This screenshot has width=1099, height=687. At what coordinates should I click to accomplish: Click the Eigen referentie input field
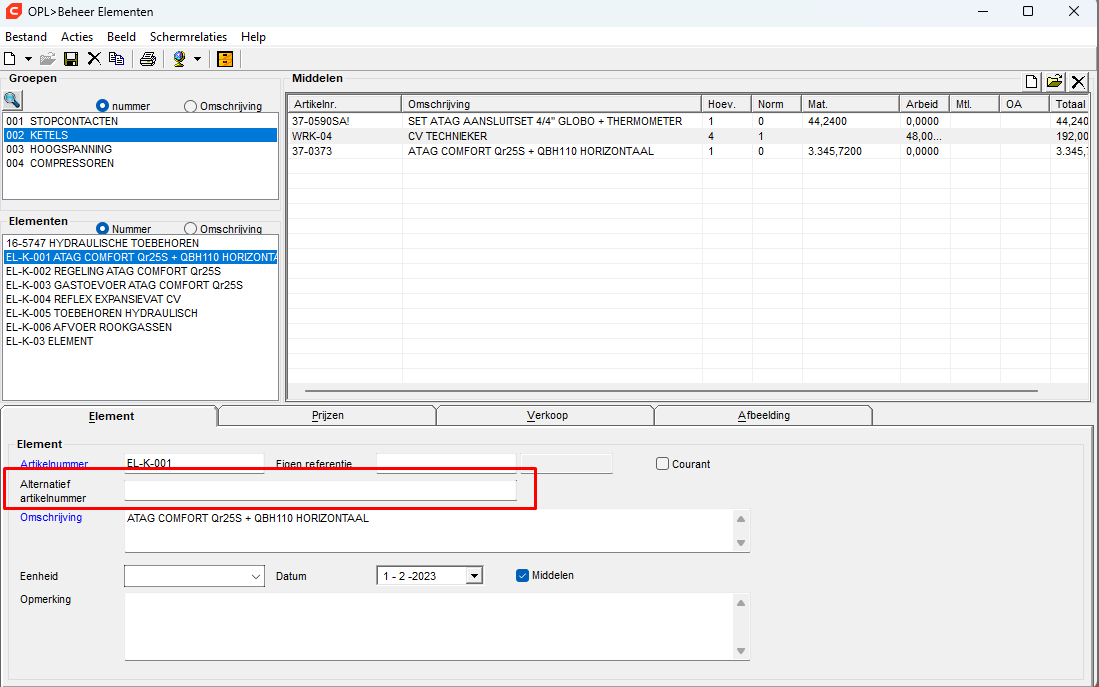tap(446, 463)
